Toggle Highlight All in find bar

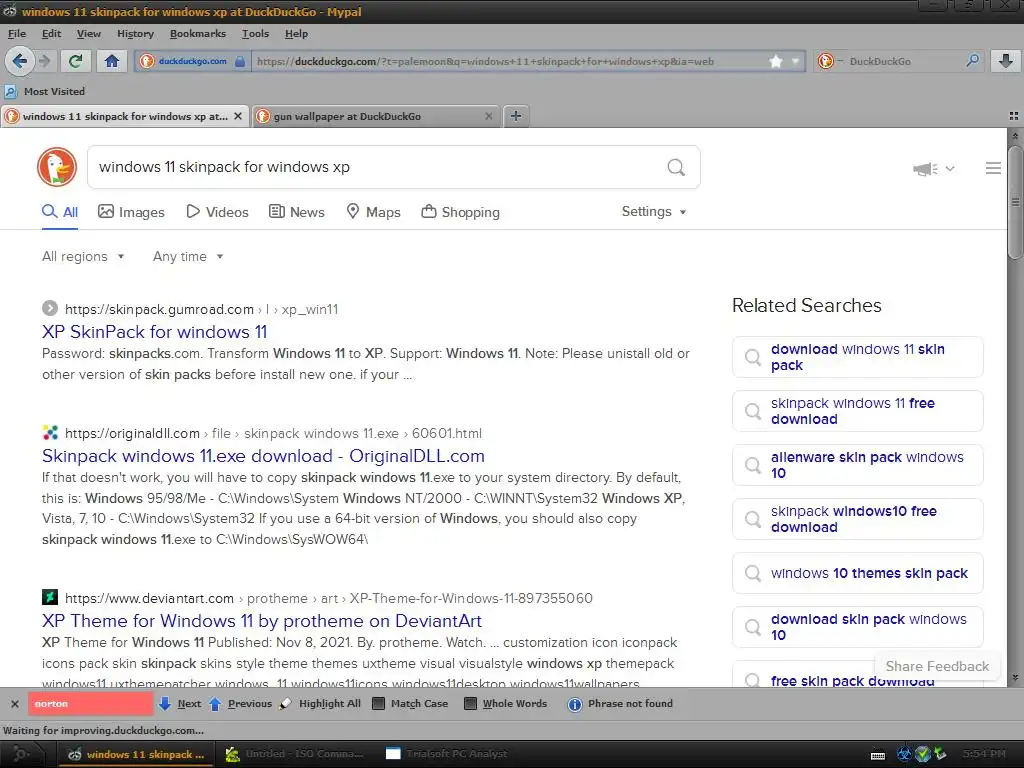pos(320,704)
